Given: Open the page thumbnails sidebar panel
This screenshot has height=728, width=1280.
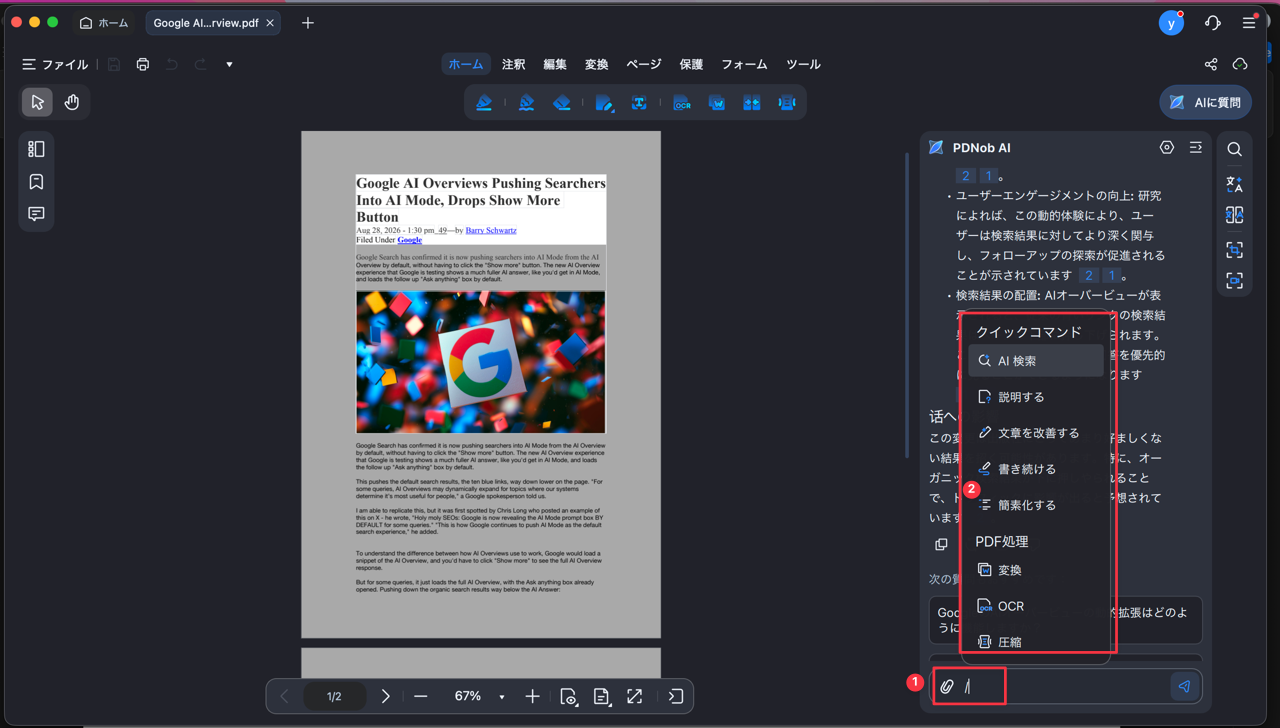Looking at the screenshot, I should click(36, 149).
